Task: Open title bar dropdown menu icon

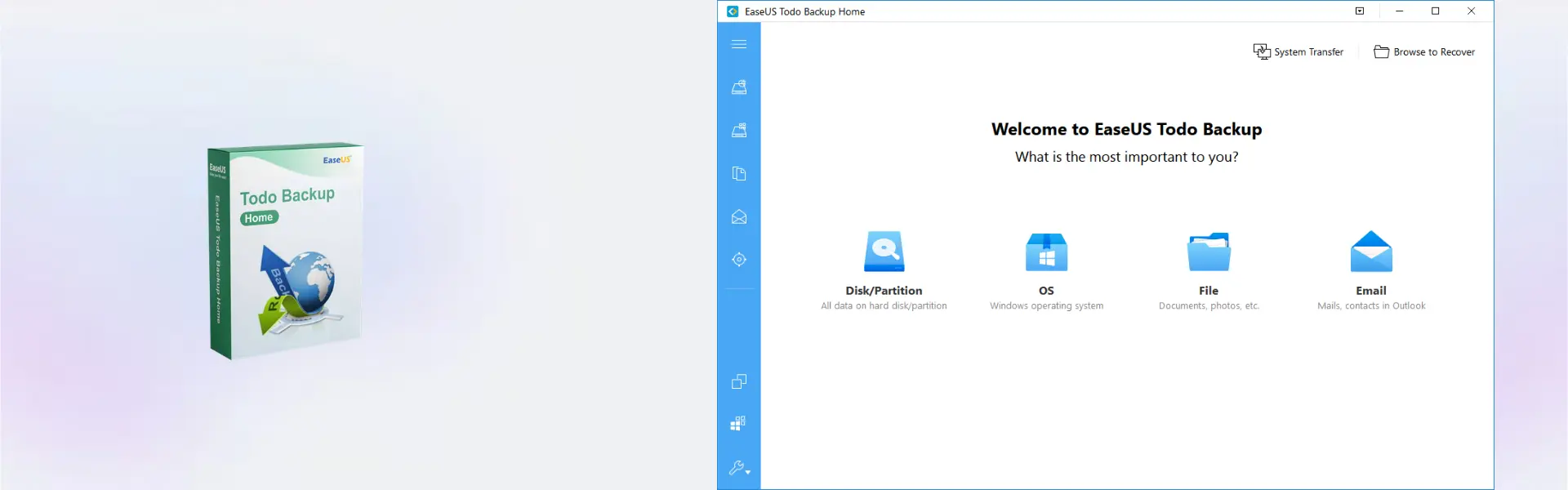Action: (1360, 11)
